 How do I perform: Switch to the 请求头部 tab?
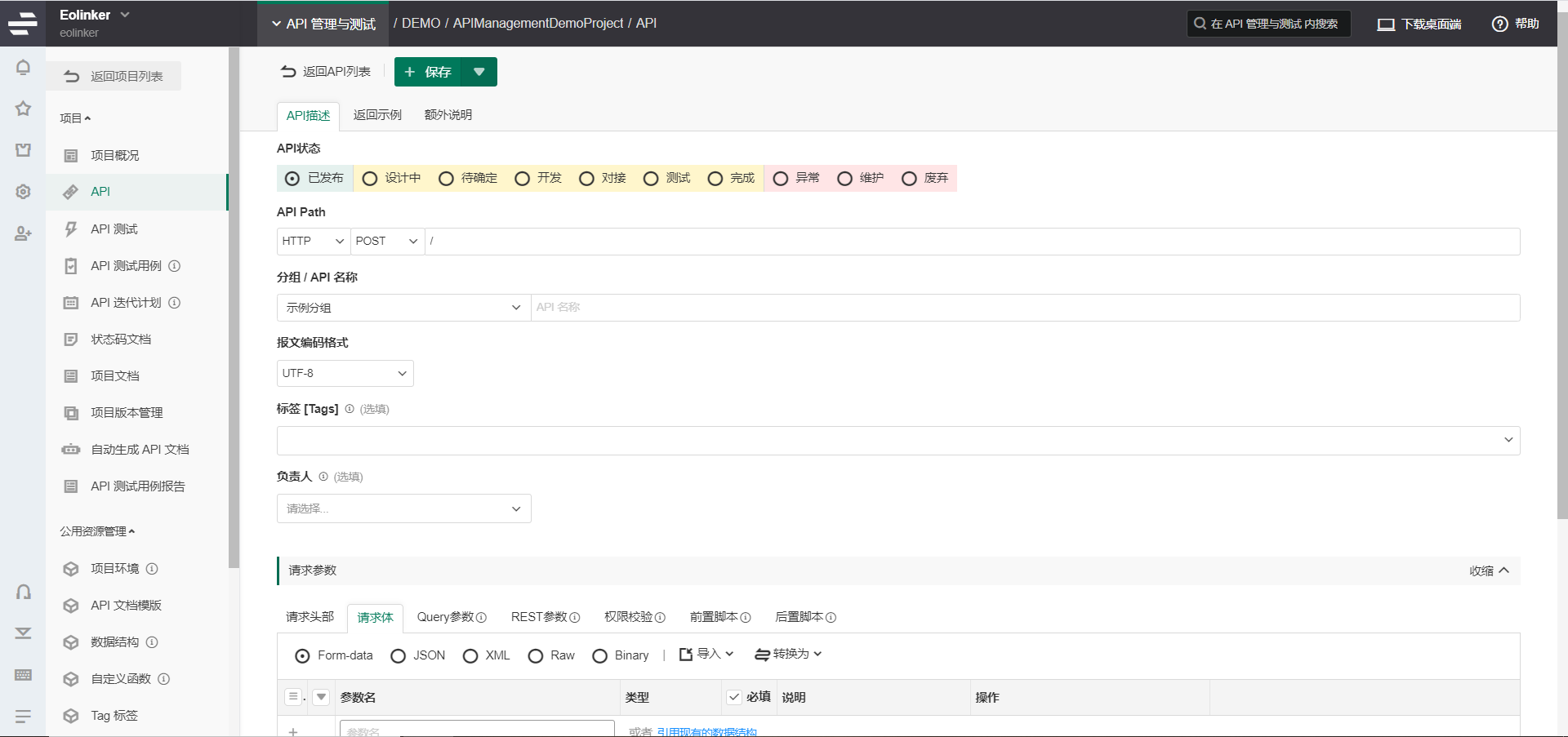click(x=310, y=617)
